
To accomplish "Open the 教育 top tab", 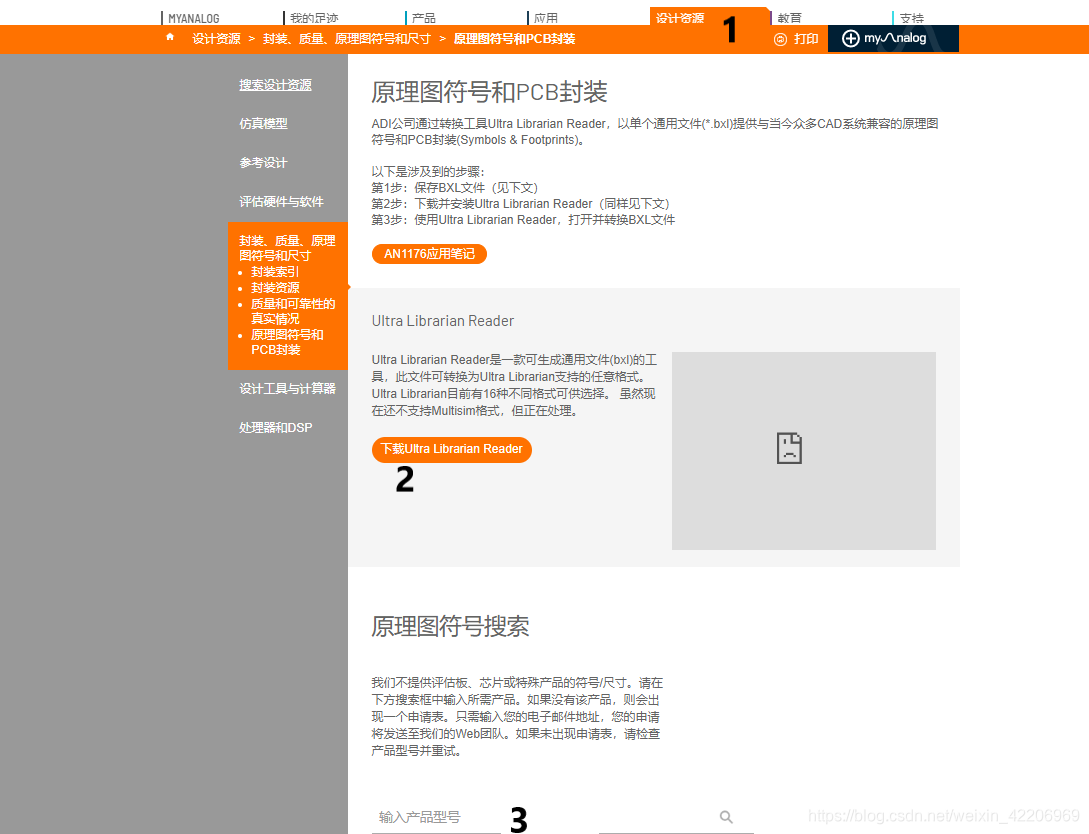I will [x=790, y=19].
